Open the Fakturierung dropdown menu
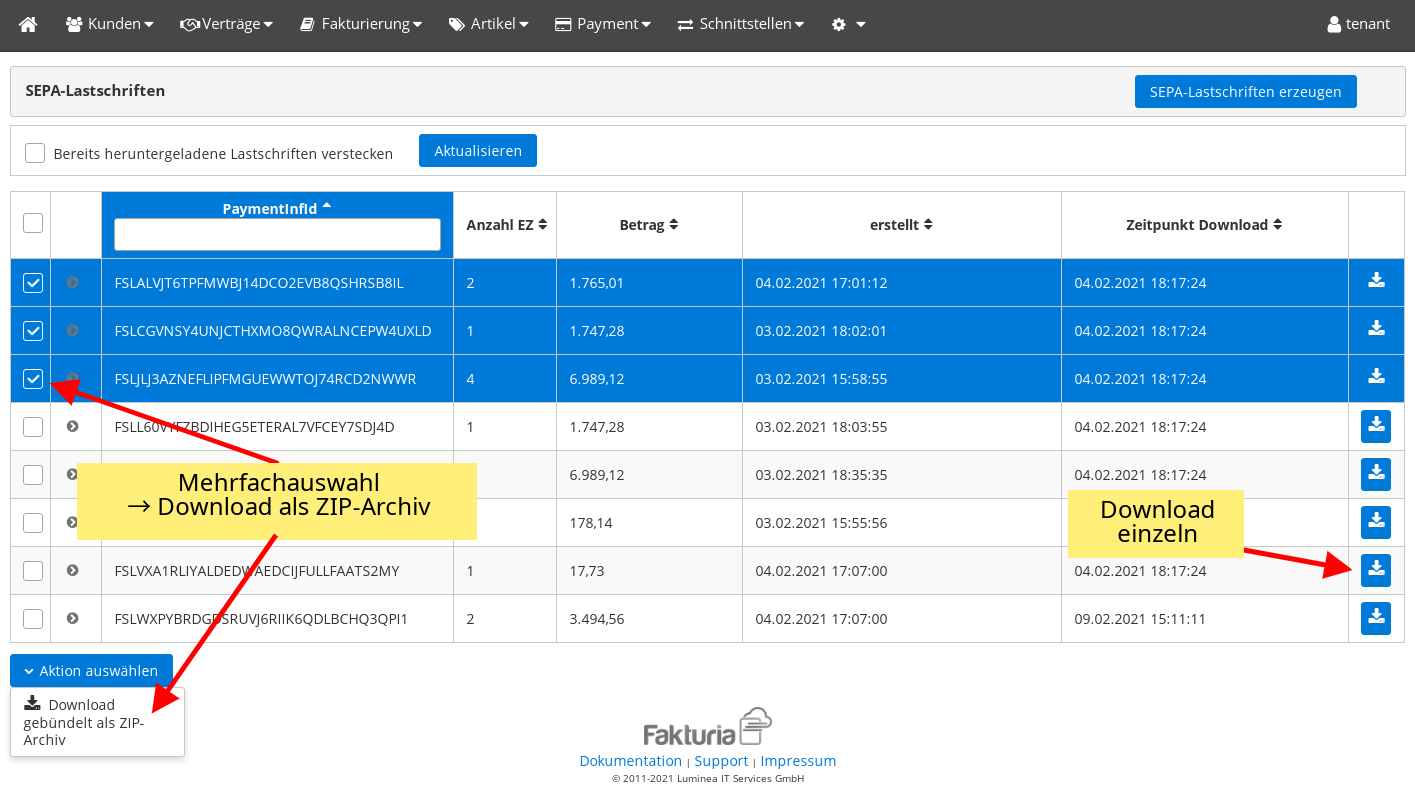This screenshot has width=1415, height=792. (x=361, y=24)
